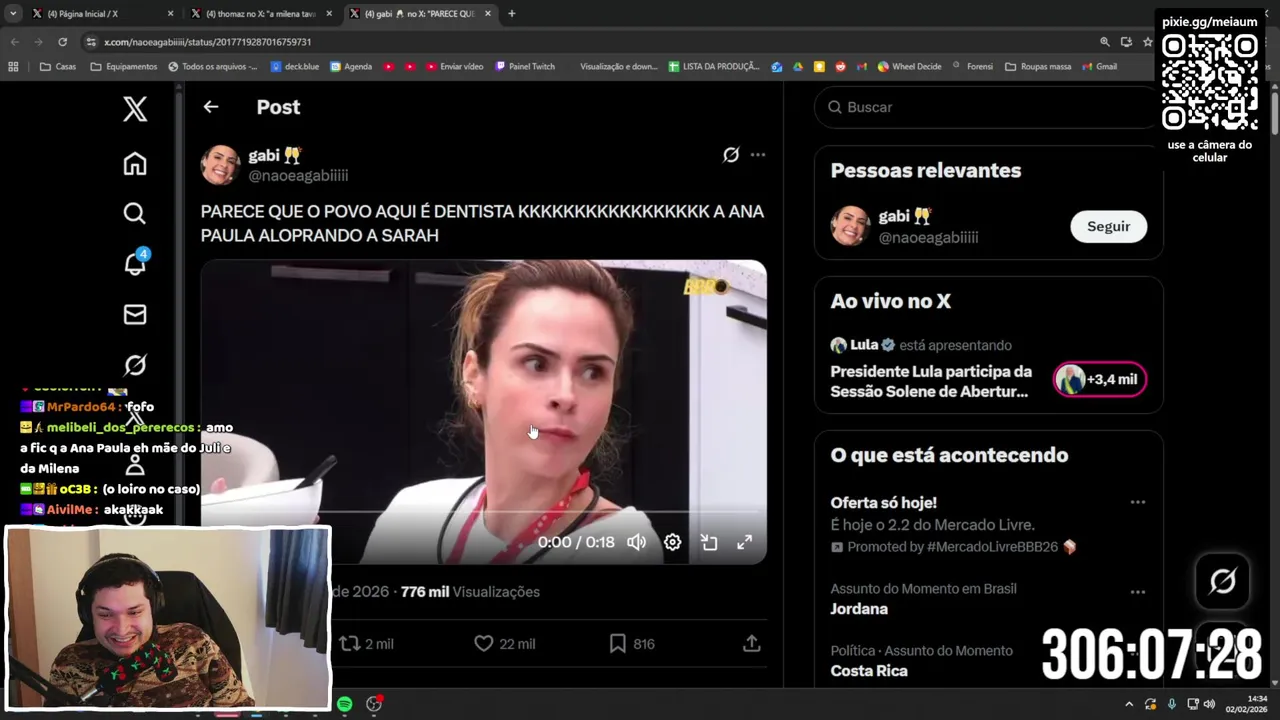Open the Roupas massa bookmark folder
The image size is (1280, 720).
pos(1038,67)
